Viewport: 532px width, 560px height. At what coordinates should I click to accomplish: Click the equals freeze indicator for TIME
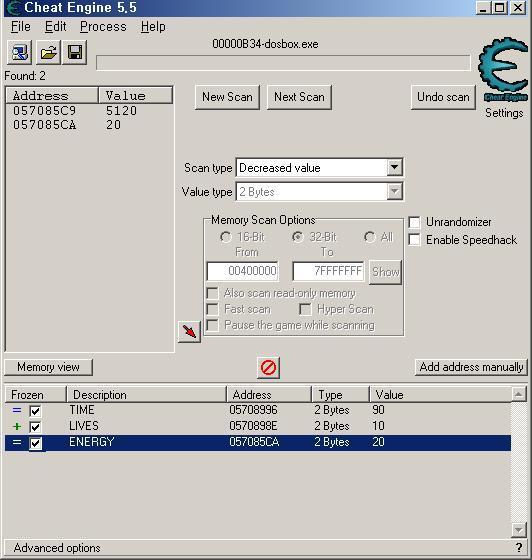click(17, 410)
